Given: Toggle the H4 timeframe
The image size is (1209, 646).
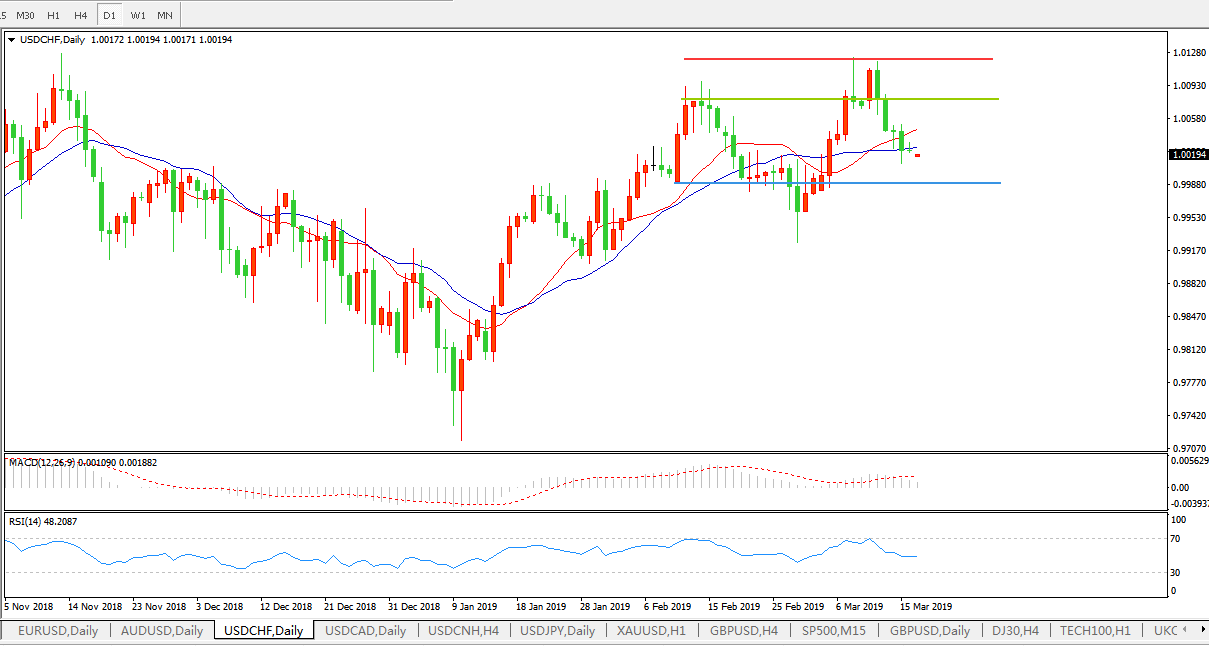Looking at the screenshot, I should coord(81,16).
